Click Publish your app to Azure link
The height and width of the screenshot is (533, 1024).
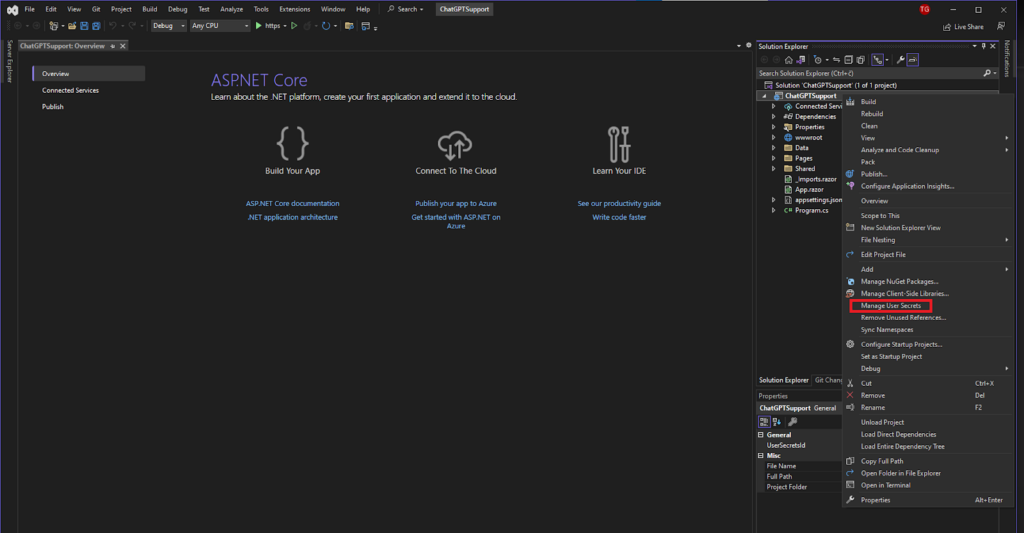[456, 204]
